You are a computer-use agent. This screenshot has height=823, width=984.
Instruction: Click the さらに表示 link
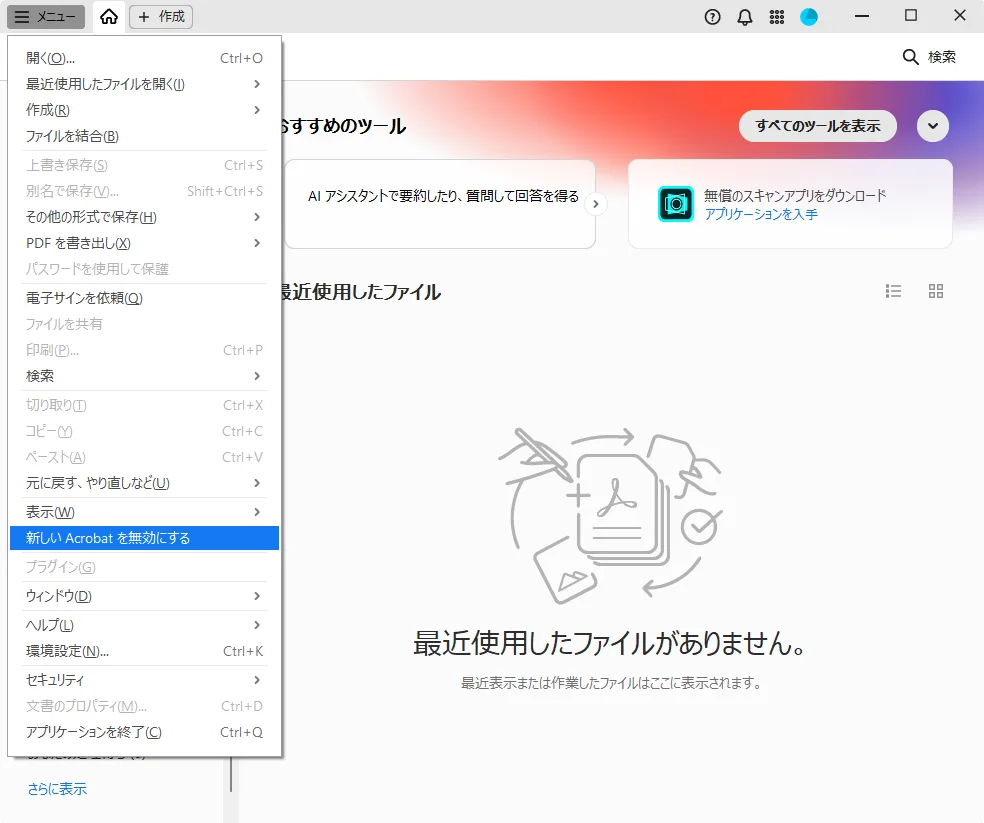tap(57, 789)
